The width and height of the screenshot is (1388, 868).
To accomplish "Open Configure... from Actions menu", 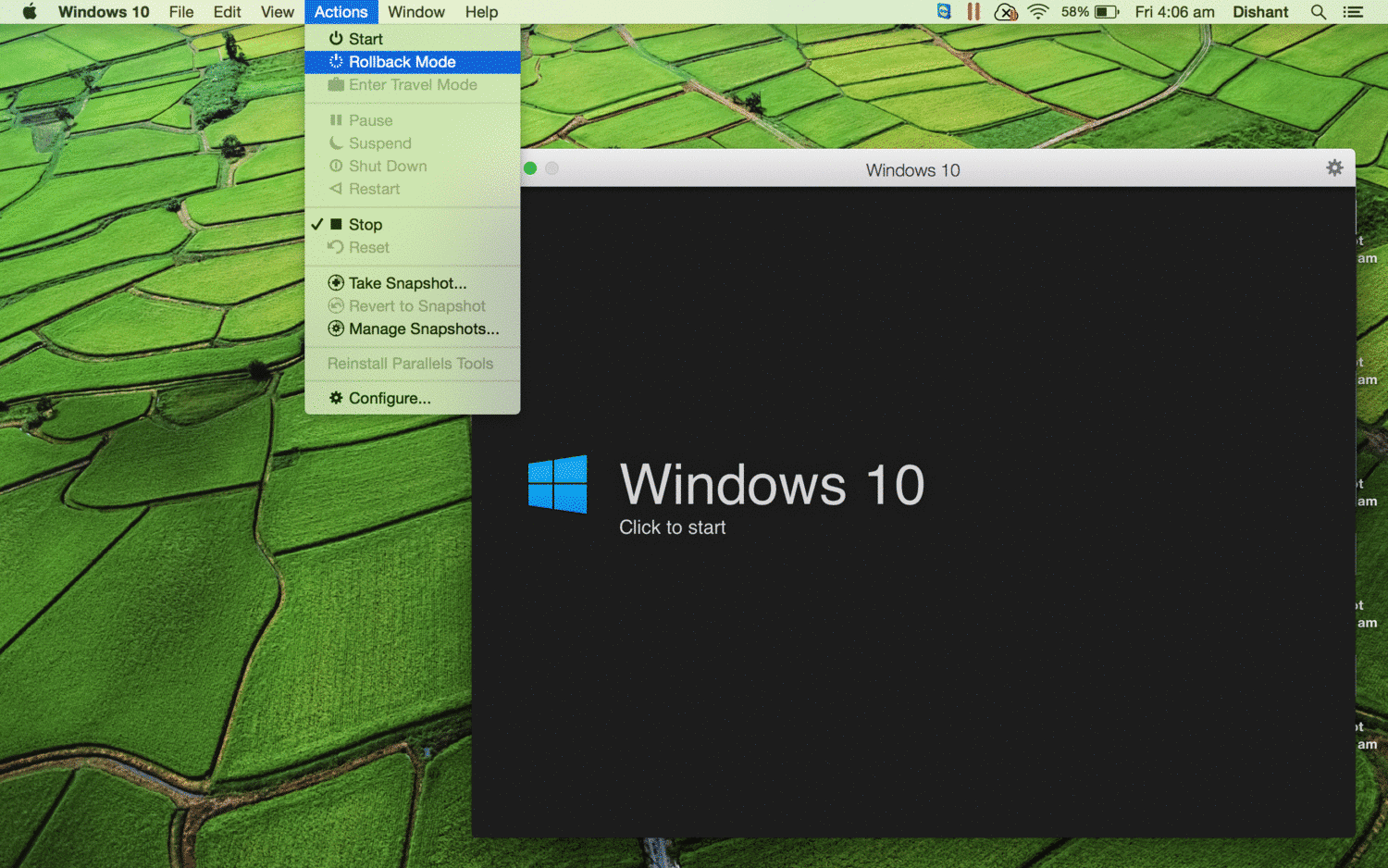I will (413, 398).
